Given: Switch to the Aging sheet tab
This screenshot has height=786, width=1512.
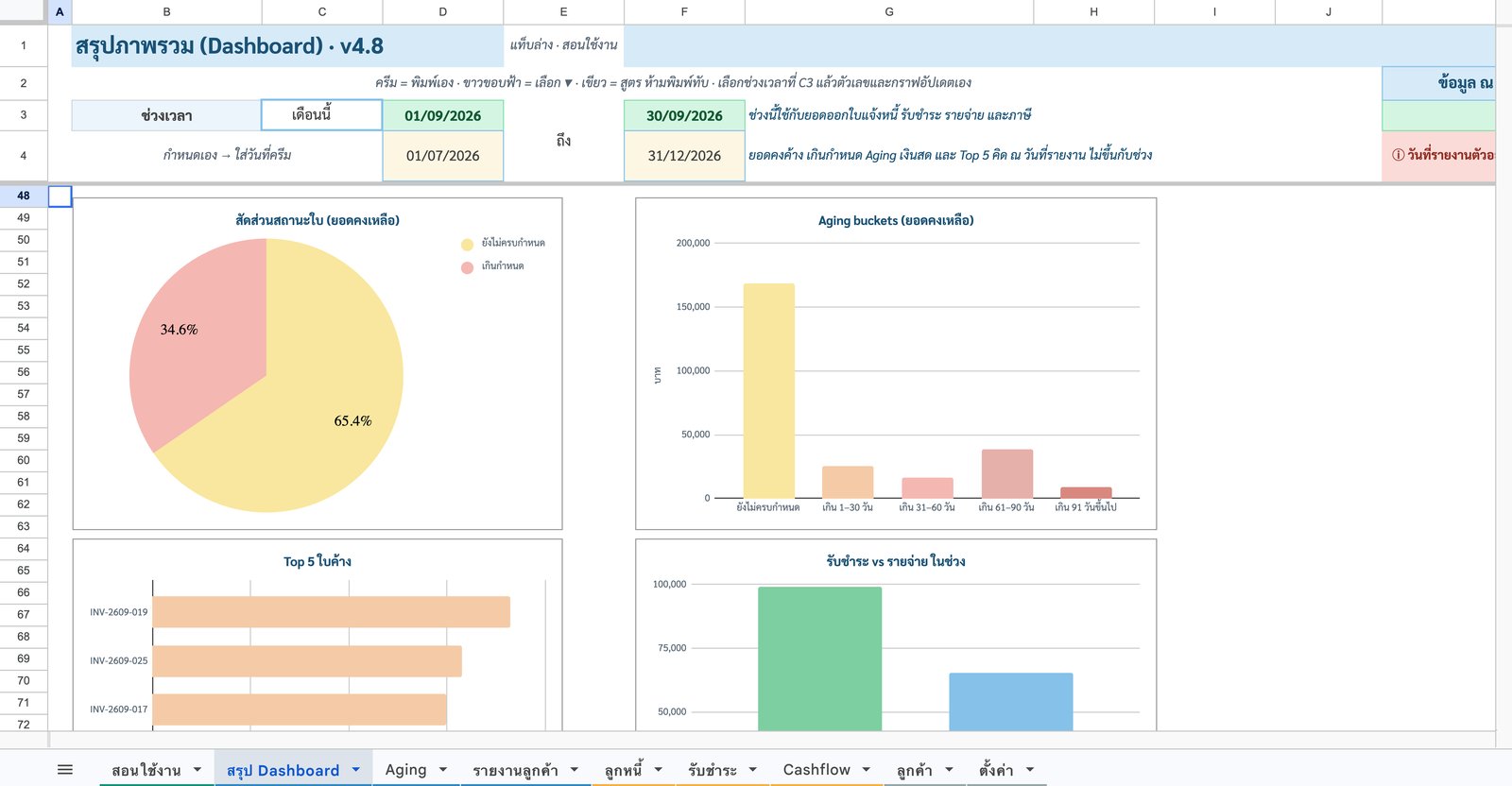Looking at the screenshot, I should [405, 770].
